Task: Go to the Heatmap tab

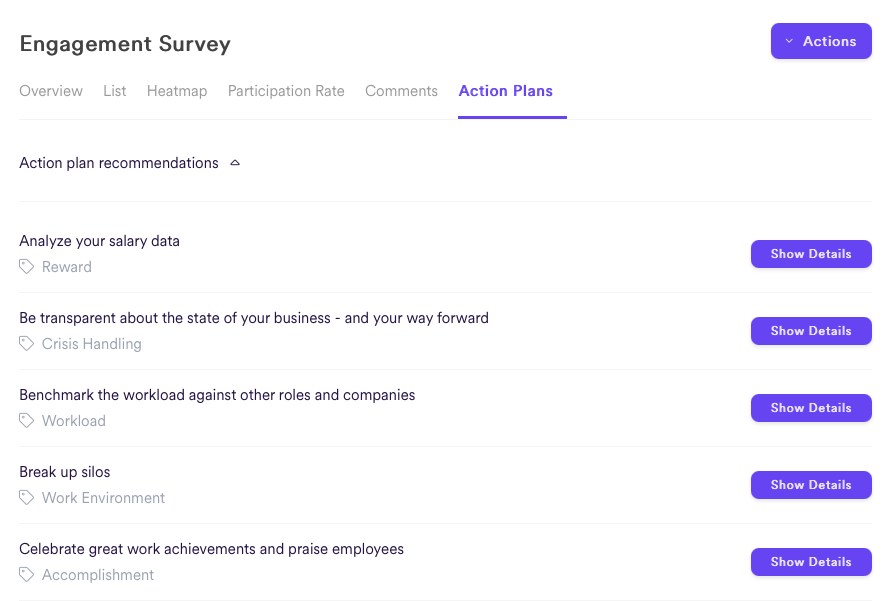Action: (177, 91)
